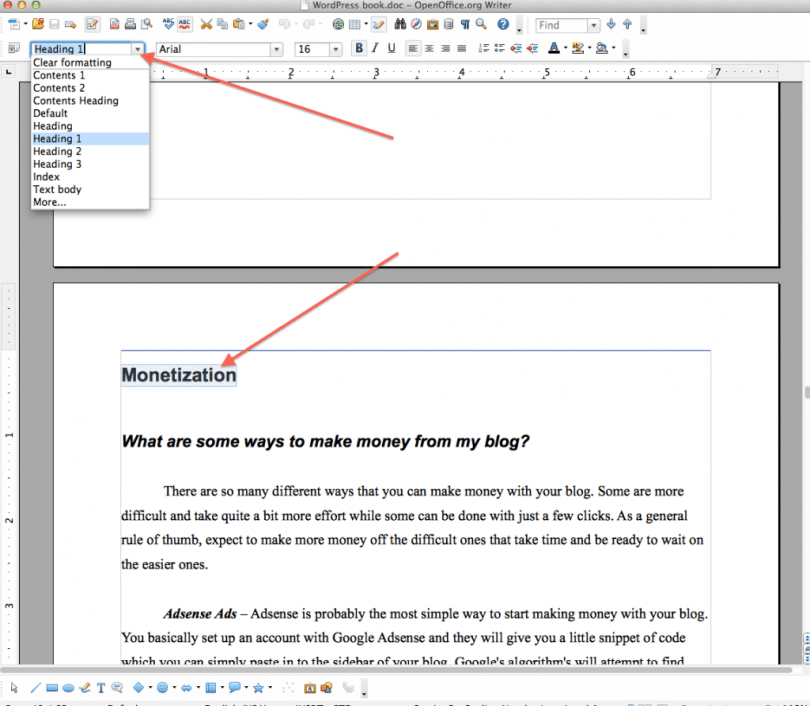Open Data Sources cylinder icon

tap(448, 24)
